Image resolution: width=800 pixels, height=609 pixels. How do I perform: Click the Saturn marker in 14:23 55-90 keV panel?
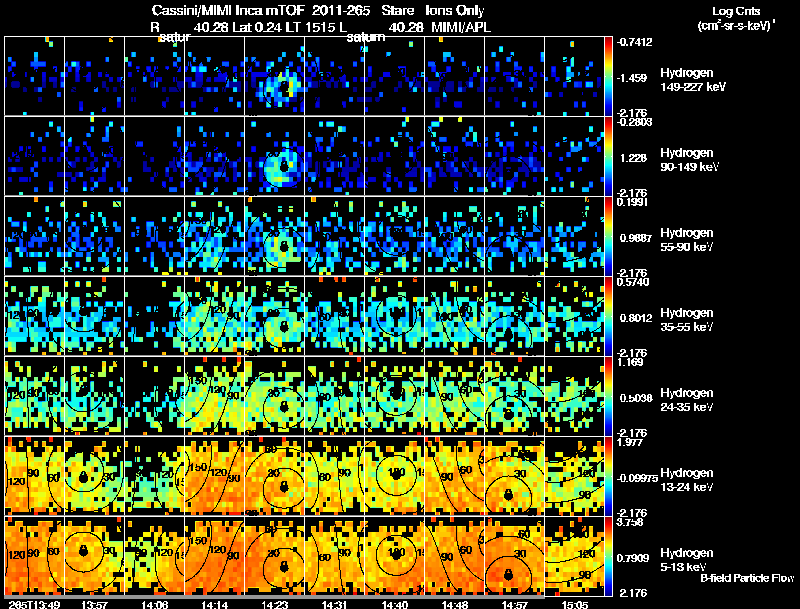point(284,247)
